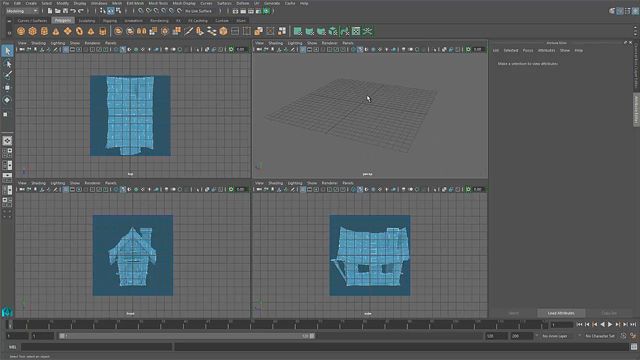This screenshot has height=360, width=640.
Task: Click the Maya home icon at bottom left
Action: click(7, 312)
